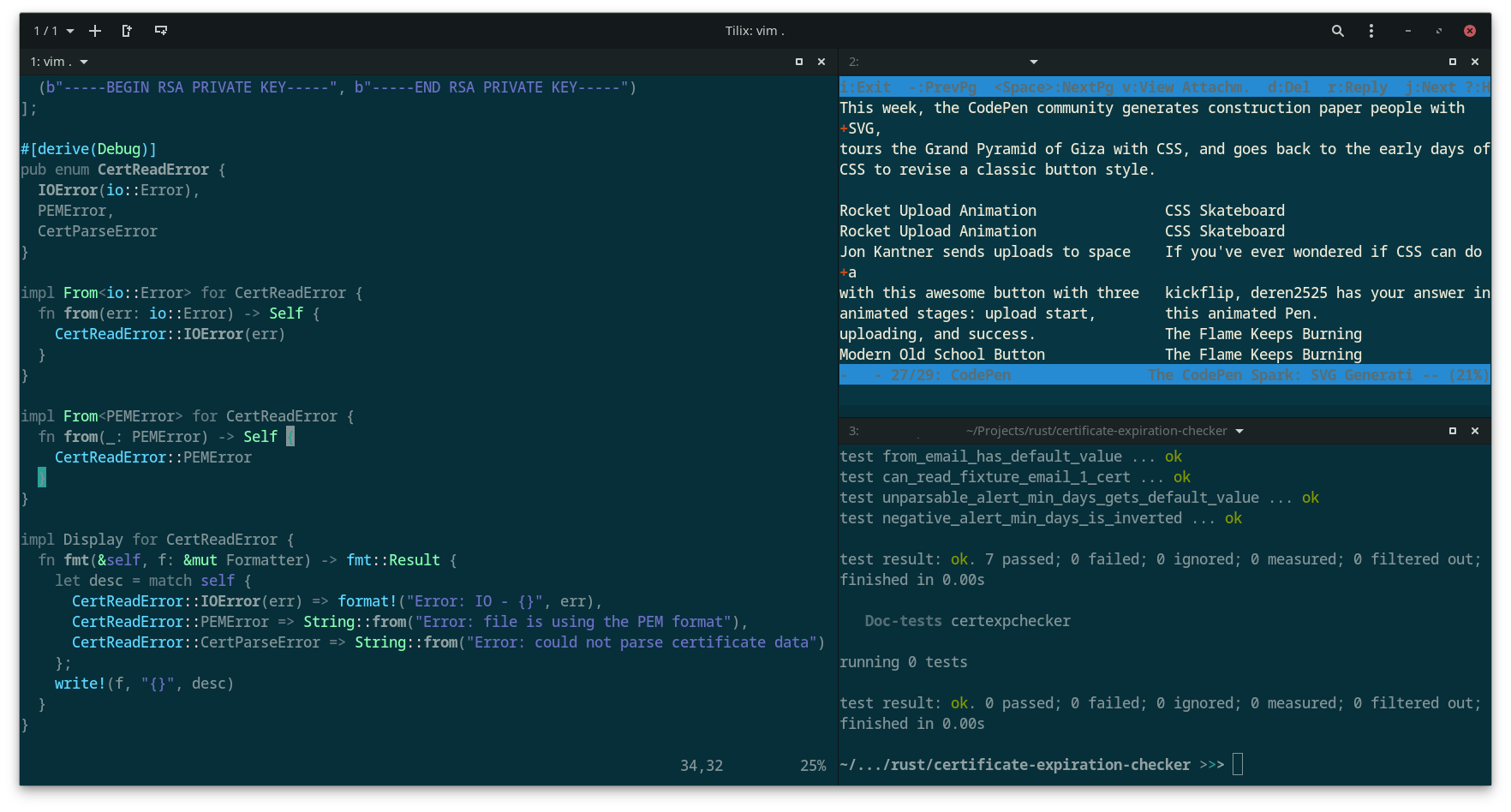Viewport: 1511px width, 812px height.
Task: Maximize terminal pane 2 showing email
Action: coord(1452,62)
